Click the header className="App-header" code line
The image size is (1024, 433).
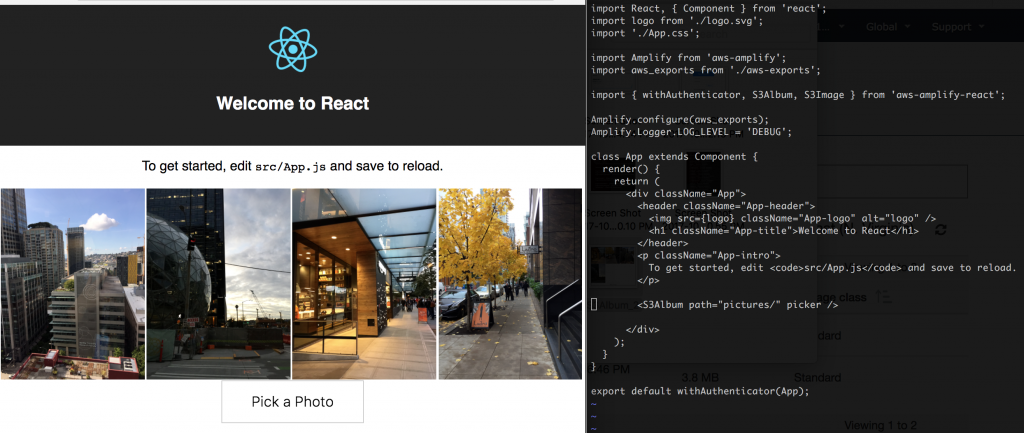pyautogui.click(x=726, y=206)
